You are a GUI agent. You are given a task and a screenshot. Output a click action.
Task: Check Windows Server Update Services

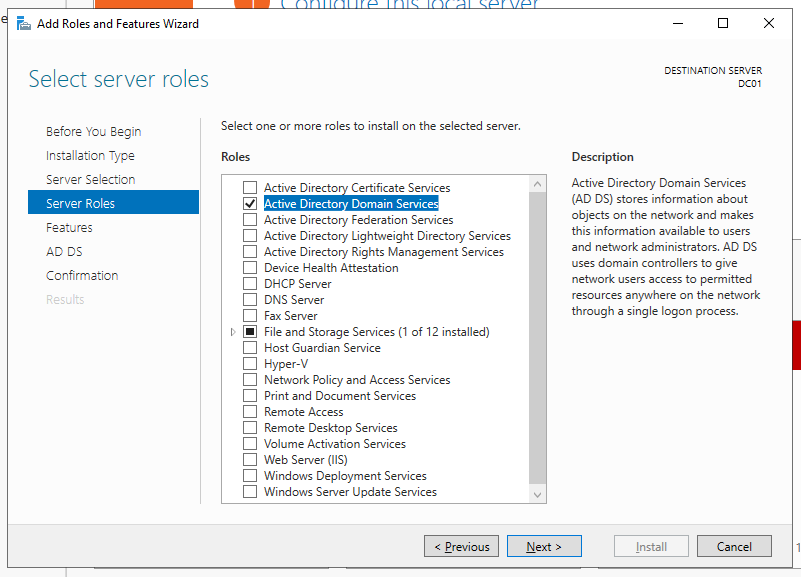click(x=250, y=492)
